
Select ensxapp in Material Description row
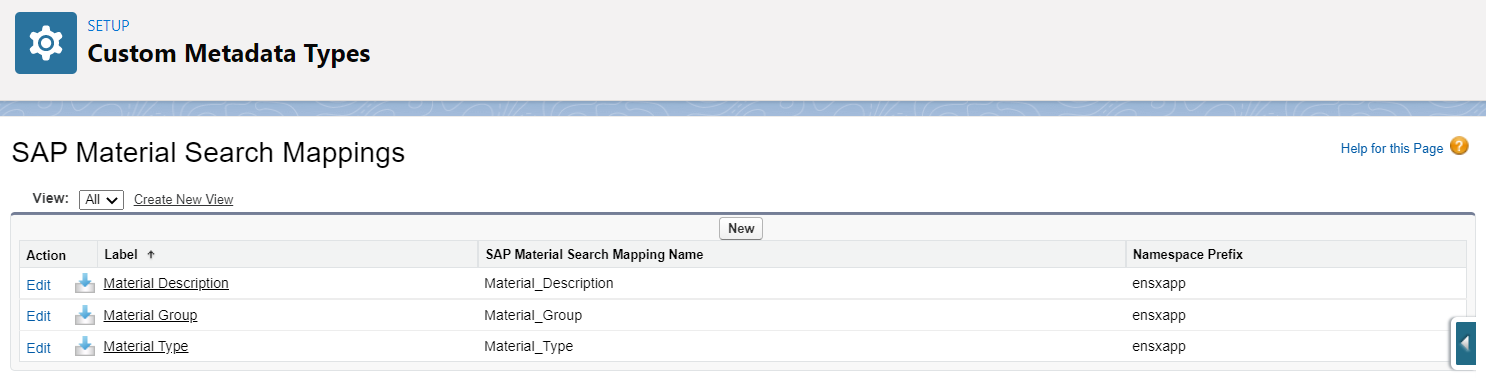coord(1159,283)
